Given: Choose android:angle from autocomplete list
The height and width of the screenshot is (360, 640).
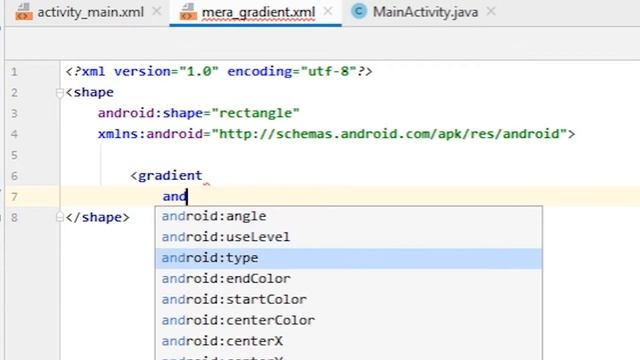Looking at the screenshot, I should click(x=349, y=216).
